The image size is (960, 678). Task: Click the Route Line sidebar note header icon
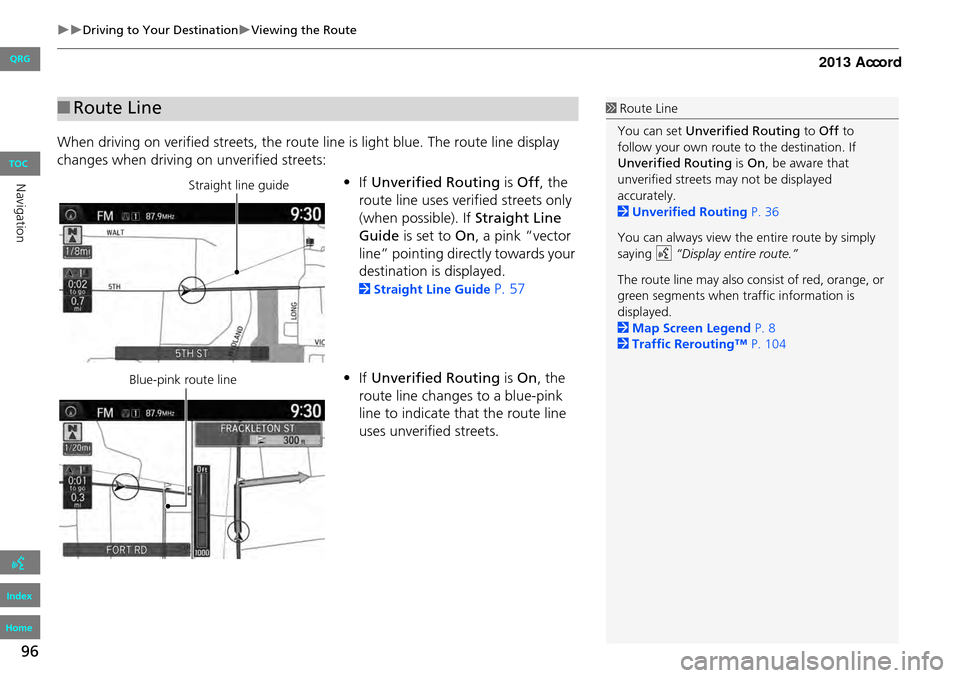coord(611,109)
